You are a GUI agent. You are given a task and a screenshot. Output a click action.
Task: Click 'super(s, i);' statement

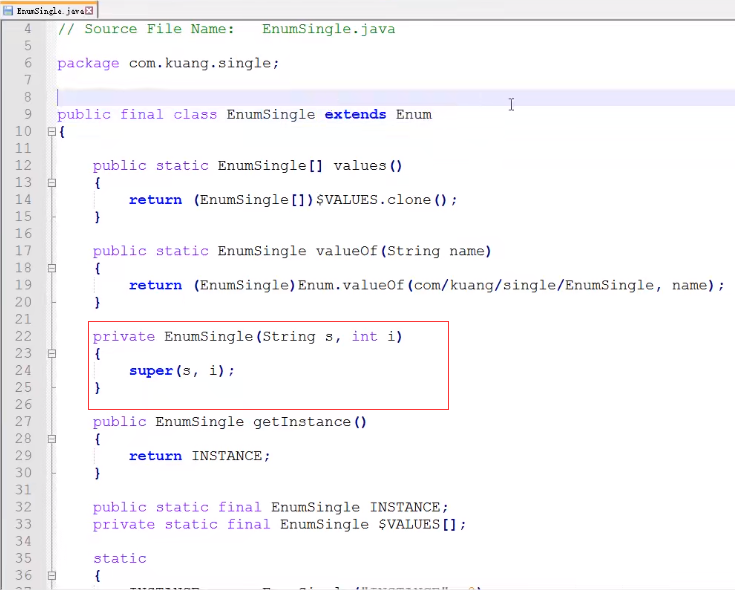coord(182,371)
